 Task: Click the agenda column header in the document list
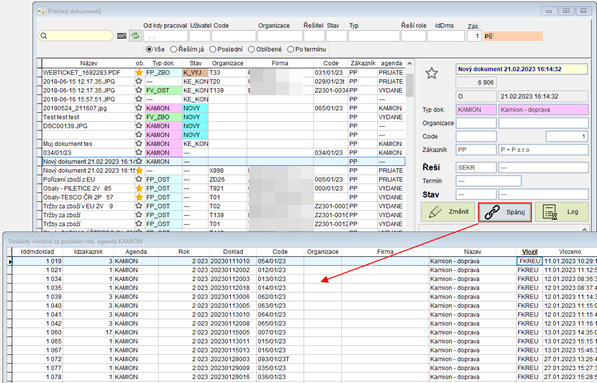click(x=391, y=63)
